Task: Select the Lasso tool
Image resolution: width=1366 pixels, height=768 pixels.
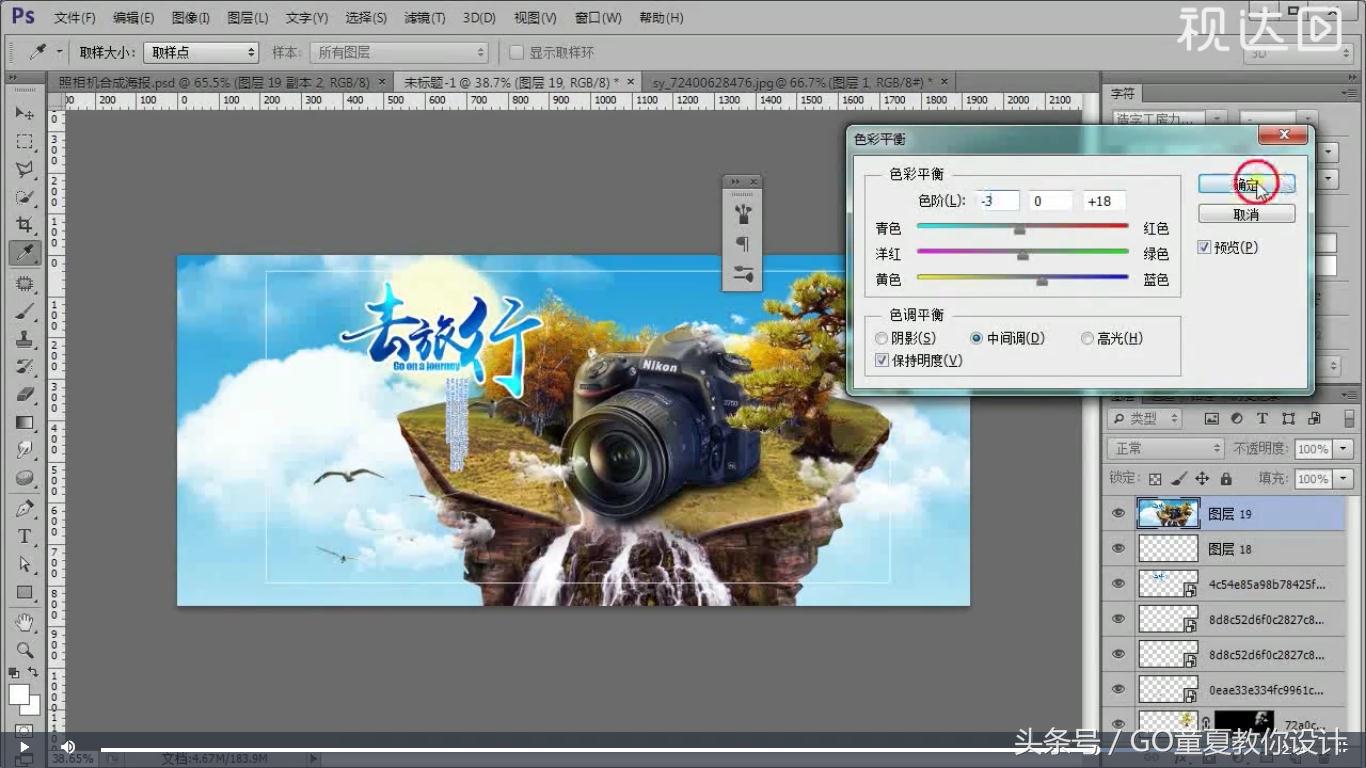Action: [x=25, y=169]
